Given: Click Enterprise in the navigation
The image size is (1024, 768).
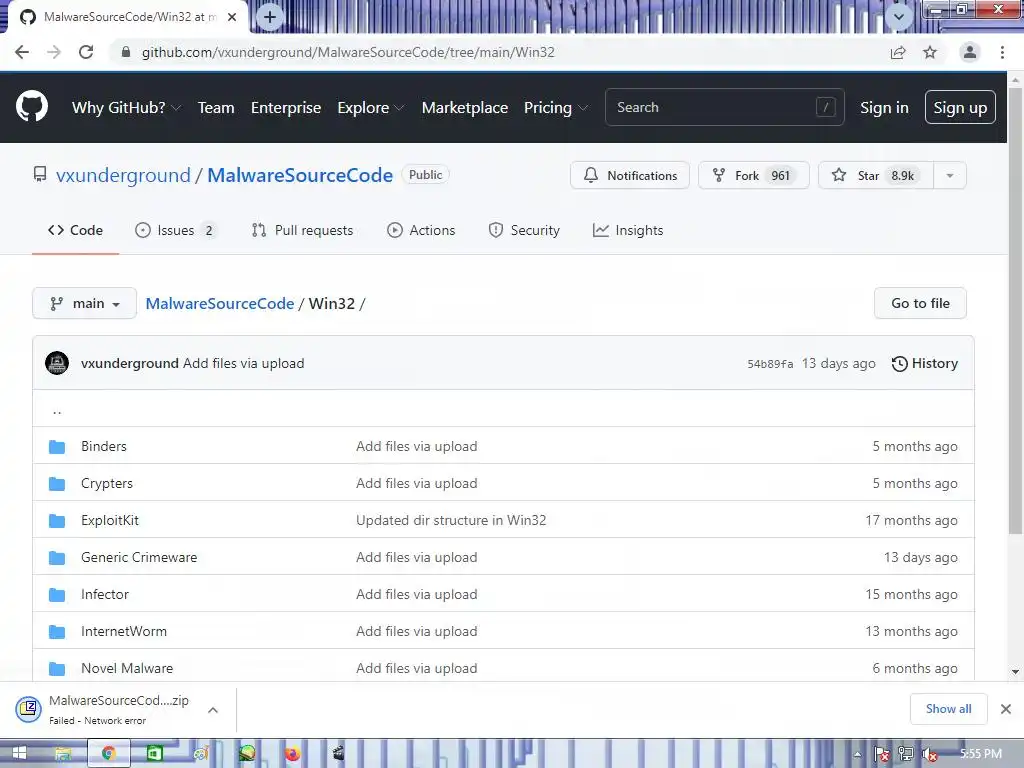Looking at the screenshot, I should tap(286, 108).
